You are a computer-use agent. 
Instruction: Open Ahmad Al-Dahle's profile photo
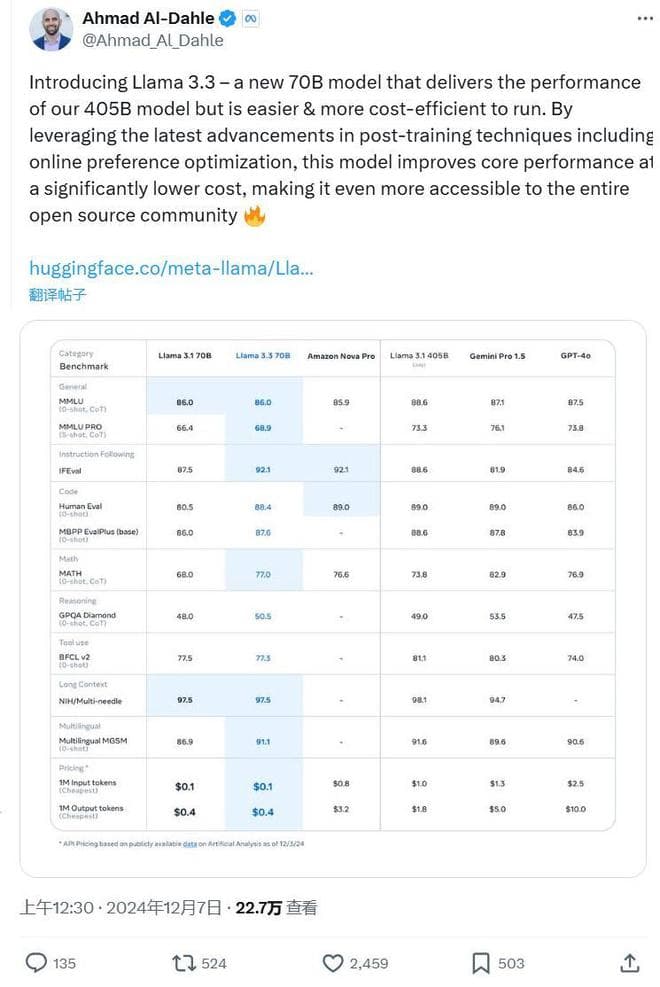point(50,29)
